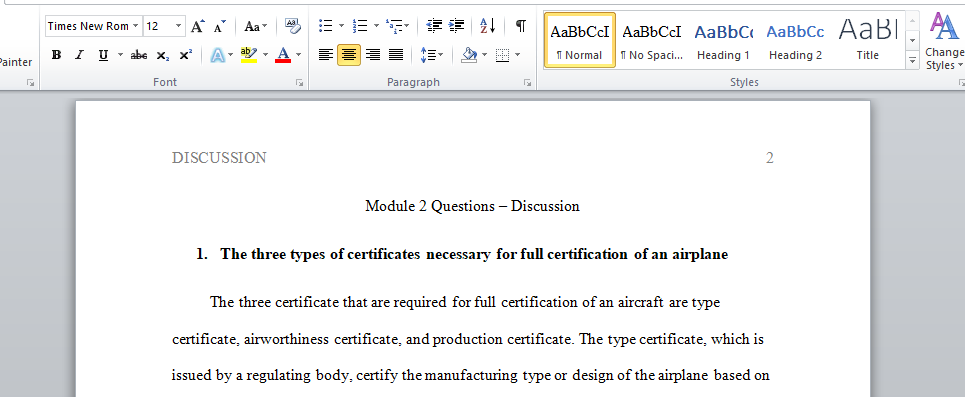Align text left
This screenshot has width=965, height=397.
click(x=326, y=55)
